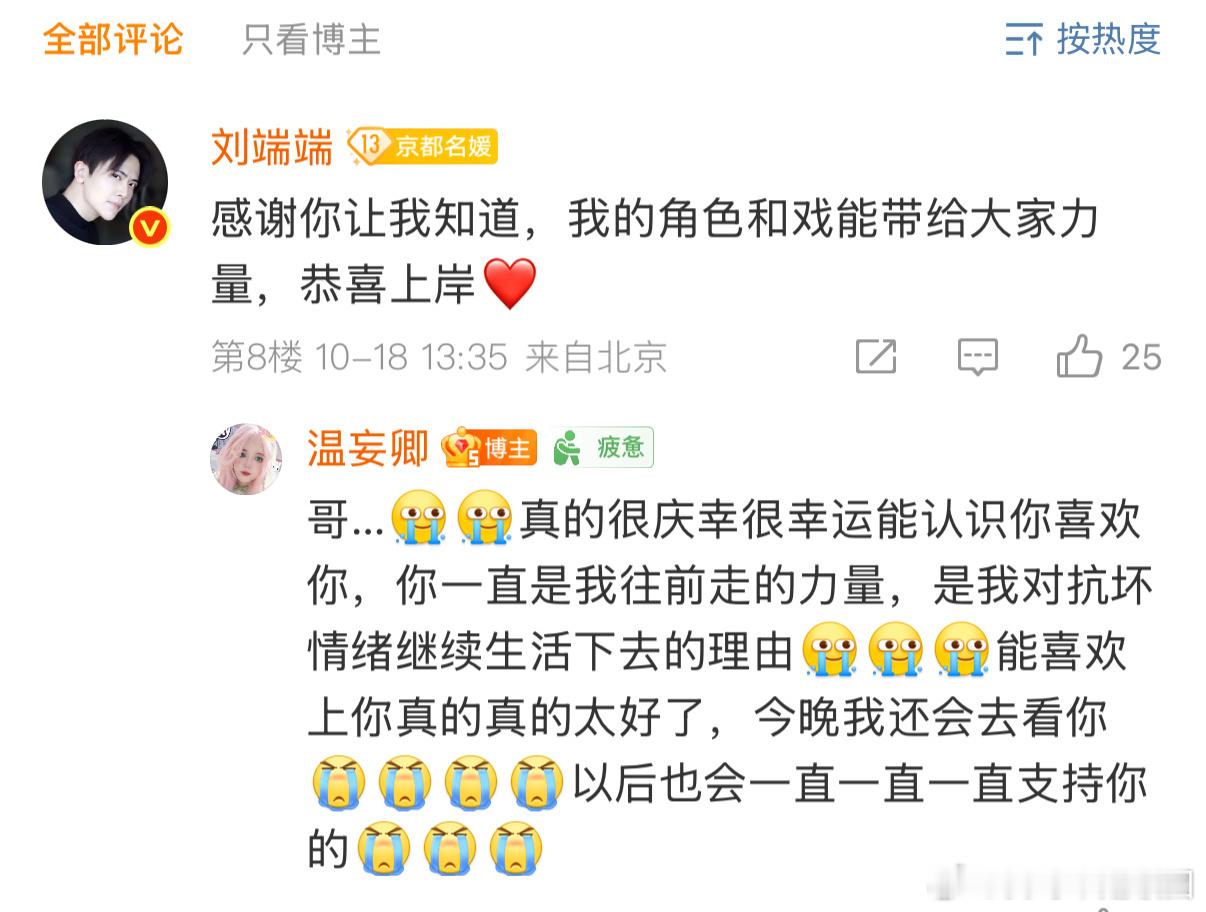Click the red heart emoji after 恭喜上岸
This screenshot has width=1206, height=912.
coord(510,284)
